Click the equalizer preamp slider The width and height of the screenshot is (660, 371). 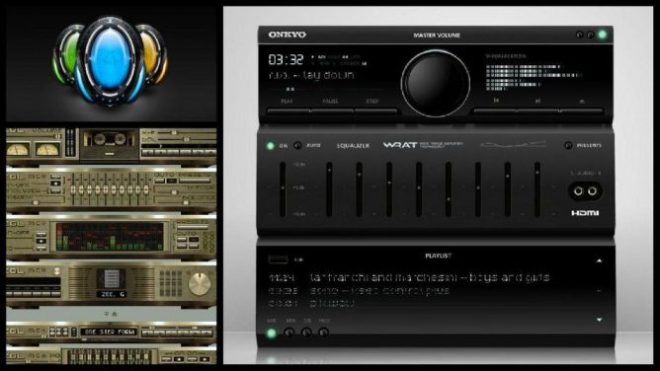[x=282, y=189]
